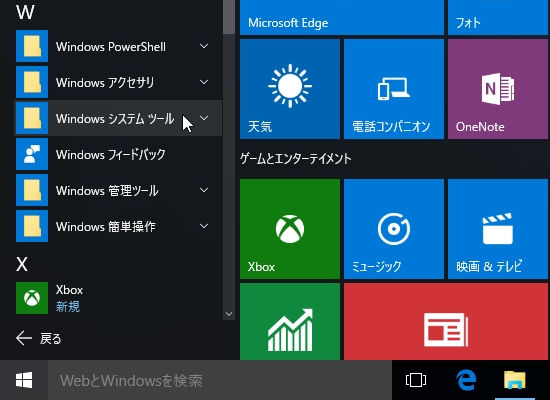The height and width of the screenshot is (400, 550).
Task: Open the ミュージック tile
Action: [394, 229]
